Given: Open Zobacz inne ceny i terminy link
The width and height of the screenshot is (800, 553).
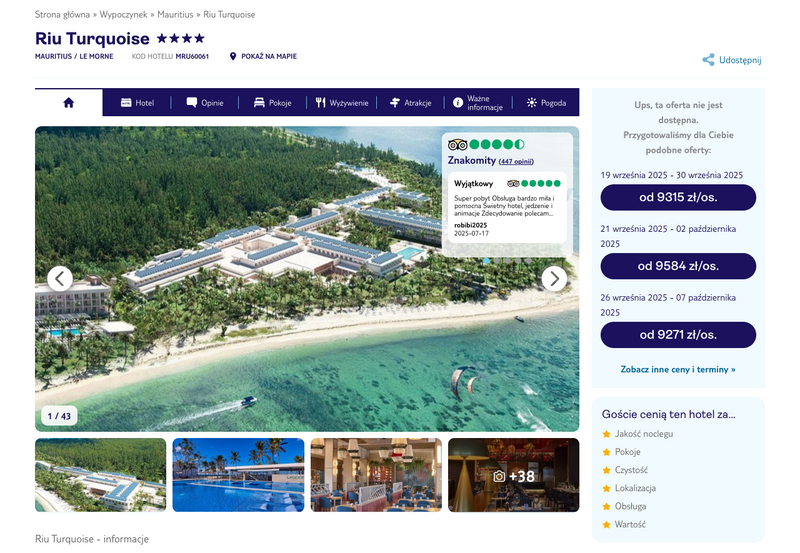Looking at the screenshot, I should click(x=678, y=369).
